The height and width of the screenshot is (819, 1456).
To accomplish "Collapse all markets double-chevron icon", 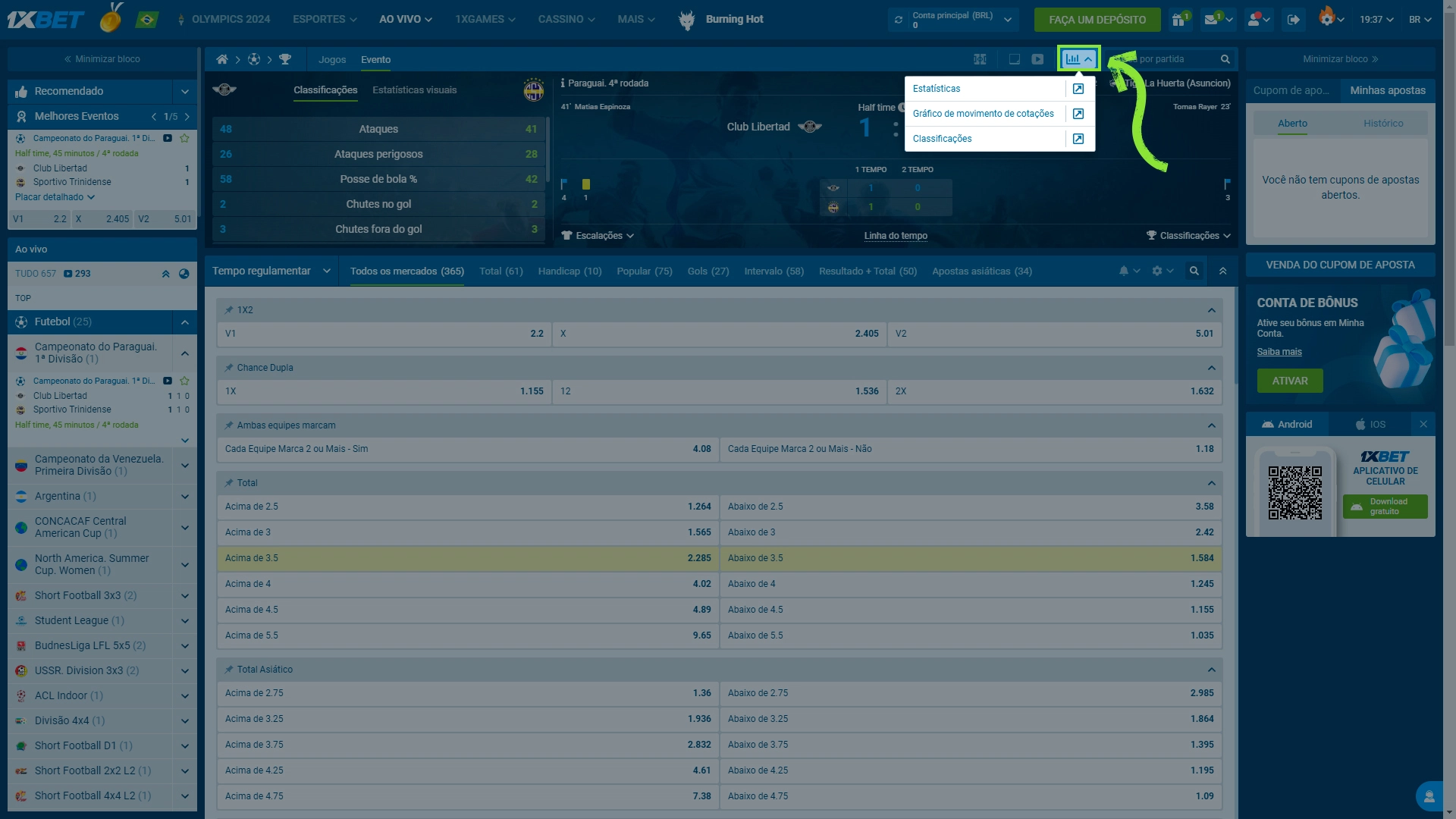I will point(1222,271).
